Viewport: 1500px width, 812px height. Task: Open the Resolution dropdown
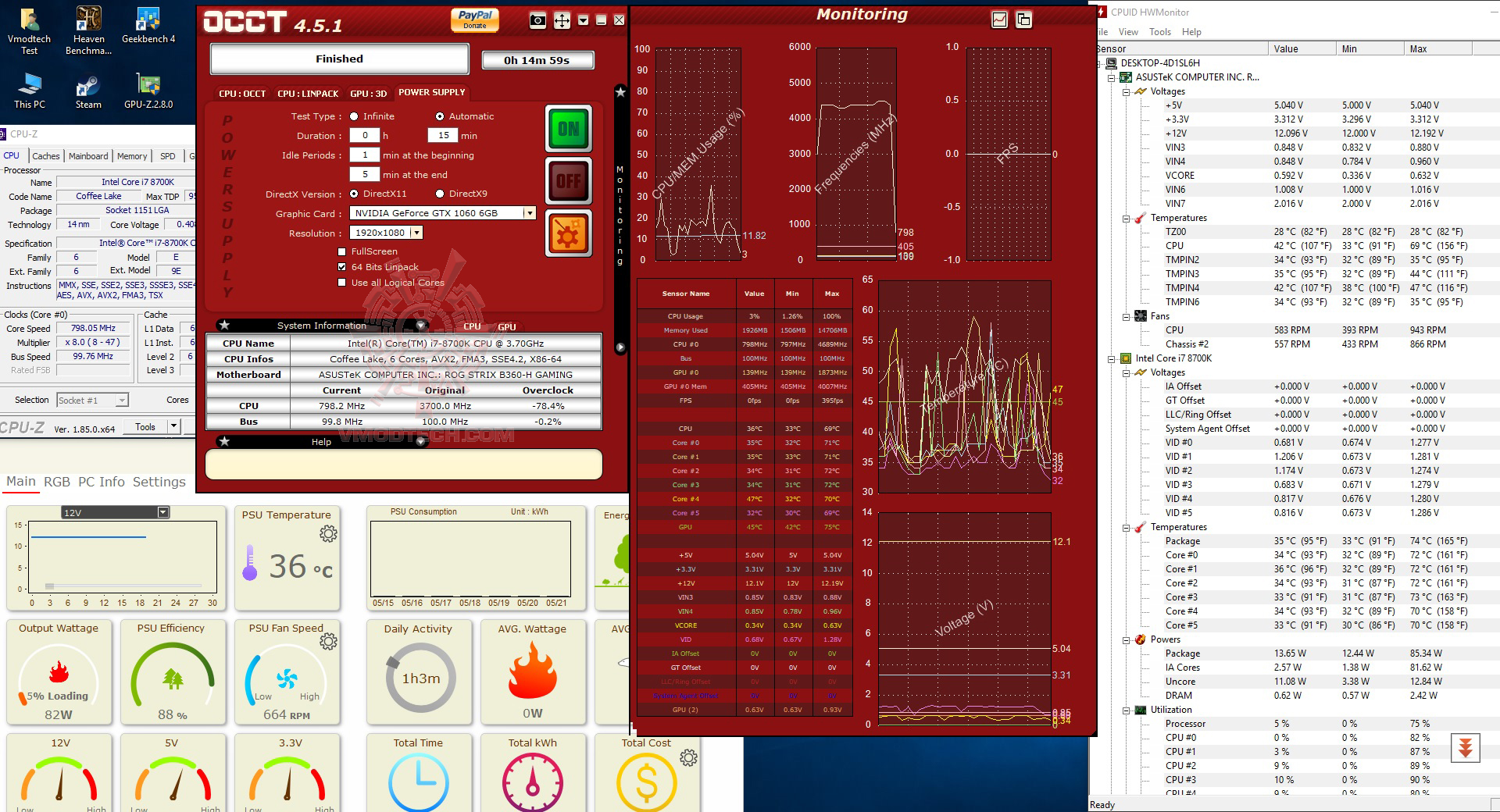[417, 233]
